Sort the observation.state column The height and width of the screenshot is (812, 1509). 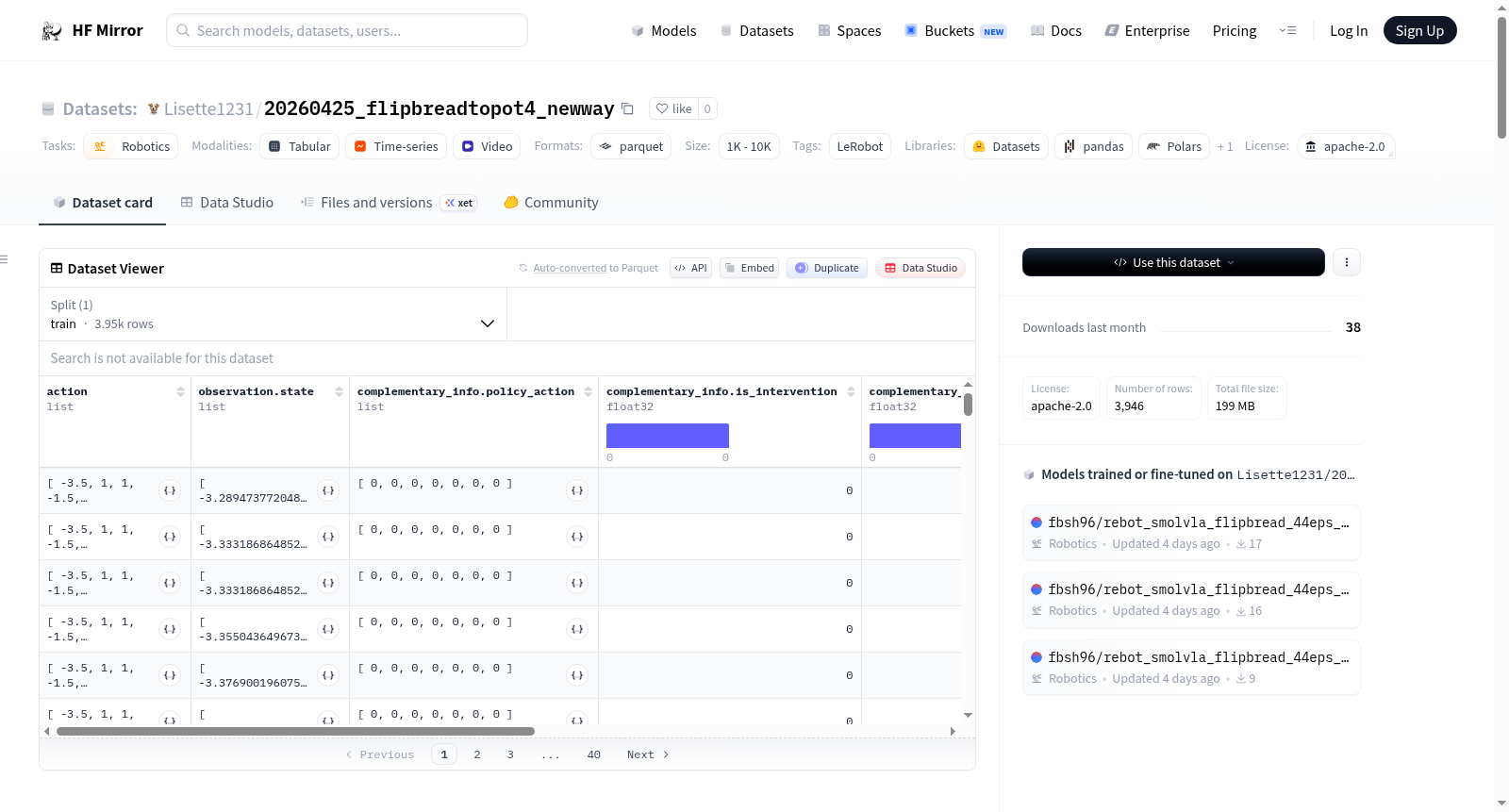pos(339,391)
